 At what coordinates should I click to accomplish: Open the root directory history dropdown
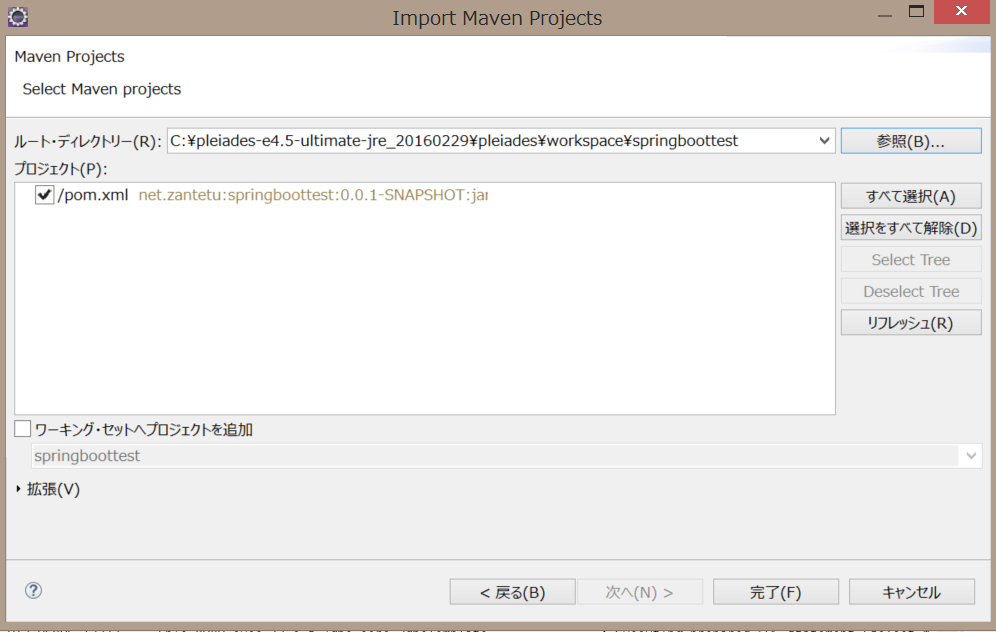click(824, 140)
